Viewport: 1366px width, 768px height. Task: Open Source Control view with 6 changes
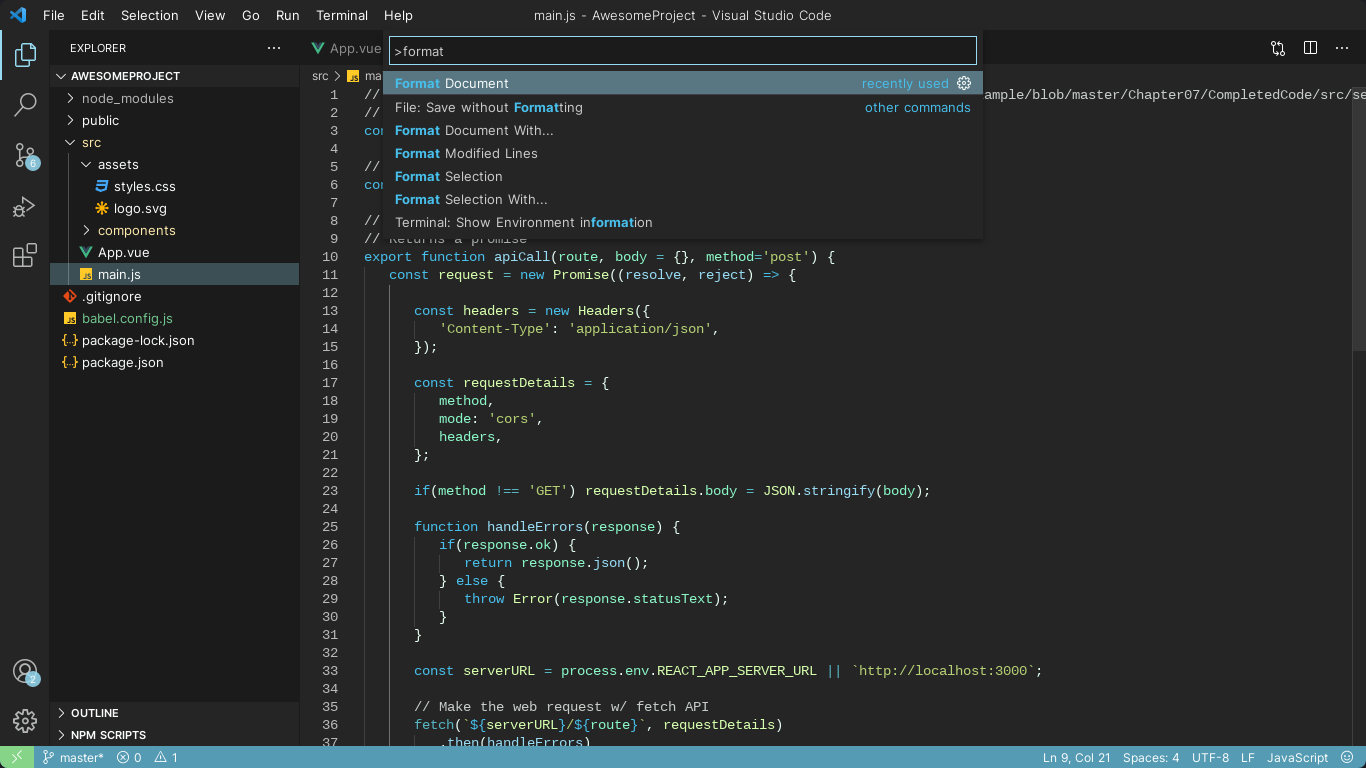click(25, 155)
